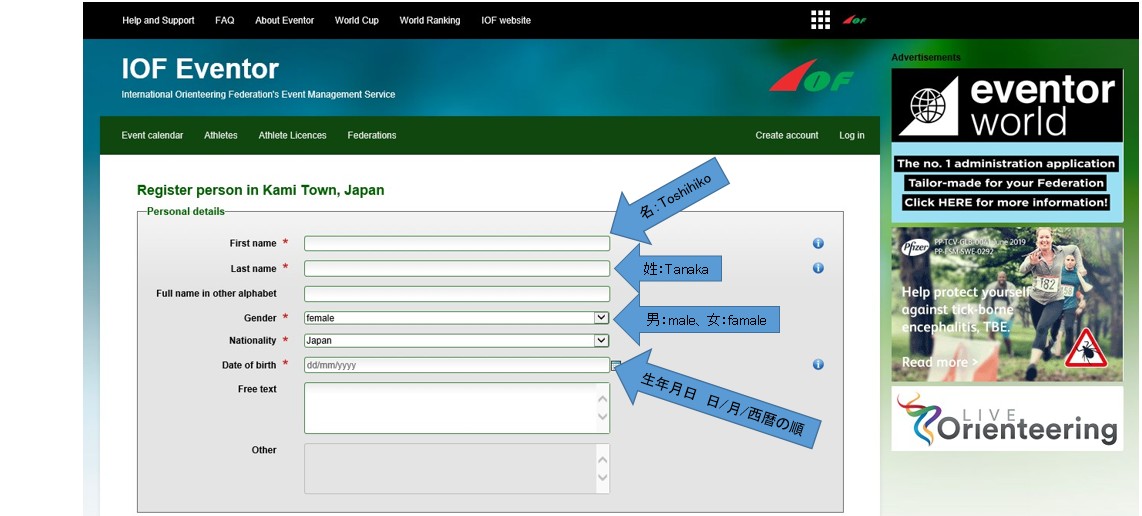
Task: Show info icon for First name
Action: click(818, 243)
